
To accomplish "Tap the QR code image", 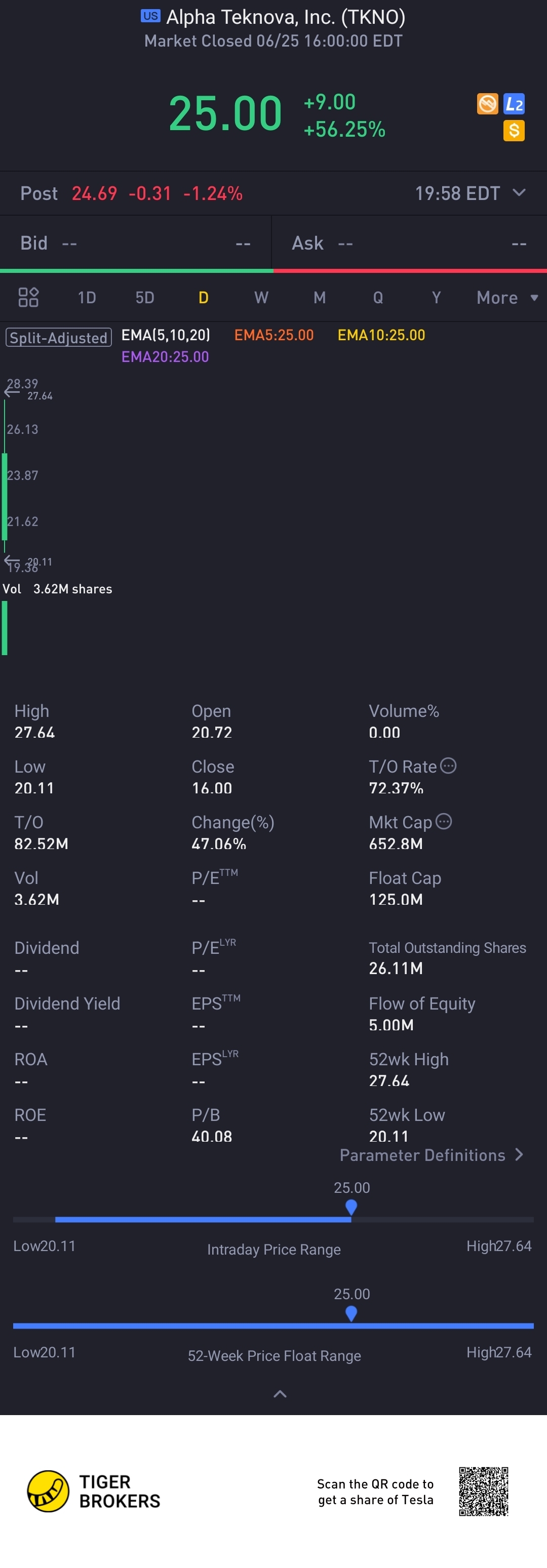I will click(484, 1492).
